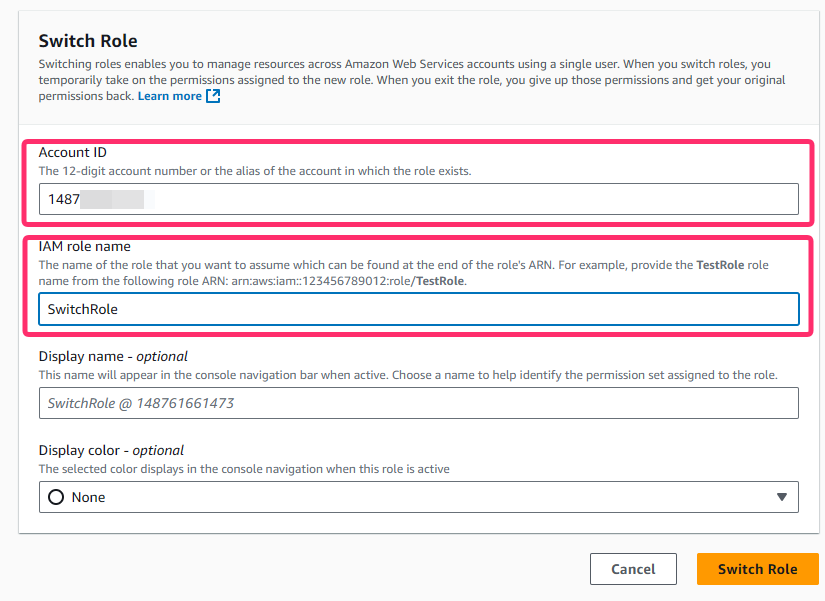Select the Display name optional text box
This screenshot has height=601, width=825.
tap(419, 403)
